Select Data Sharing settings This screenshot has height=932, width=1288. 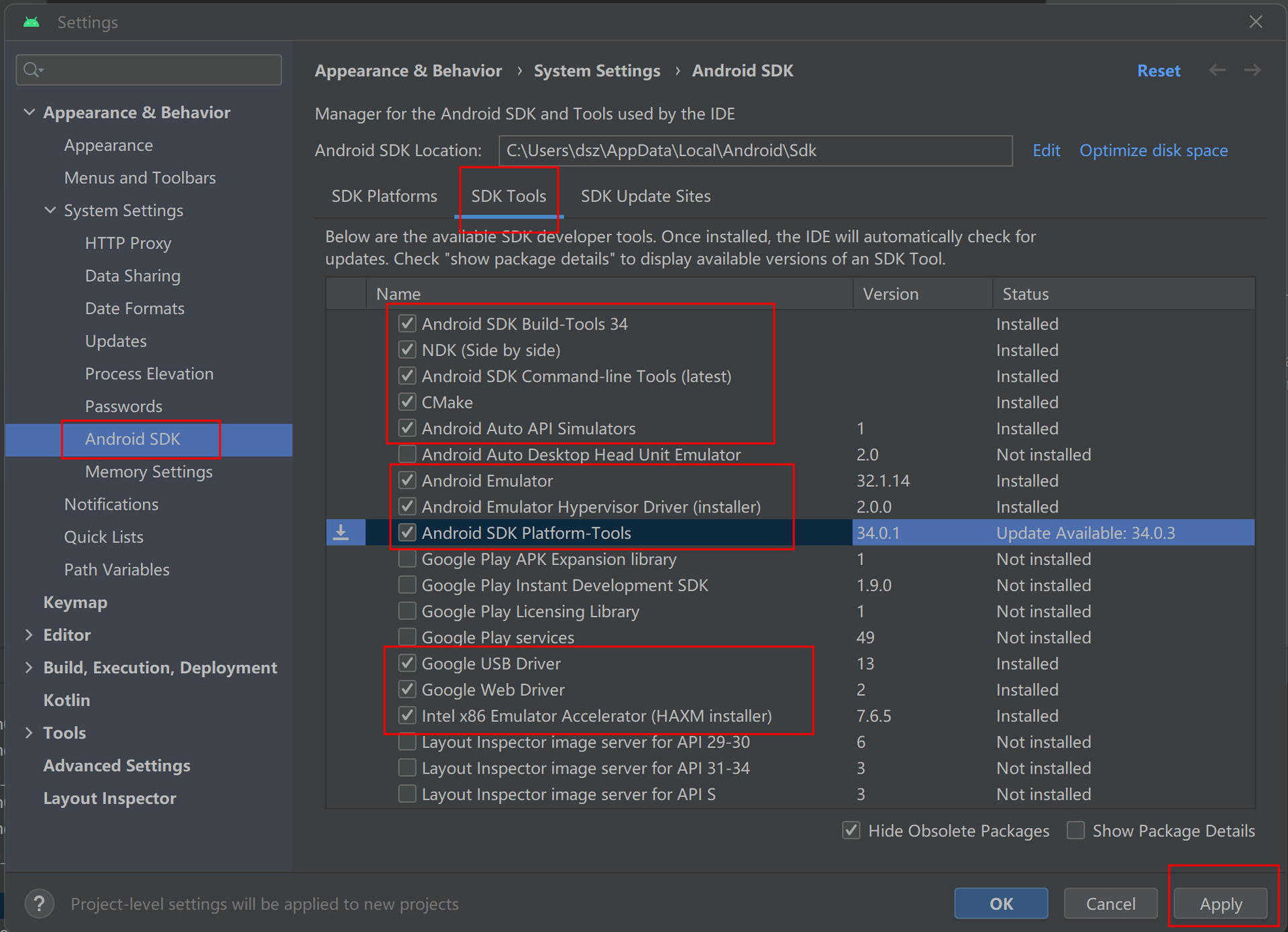pyautogui.click(x=133, y=276)
